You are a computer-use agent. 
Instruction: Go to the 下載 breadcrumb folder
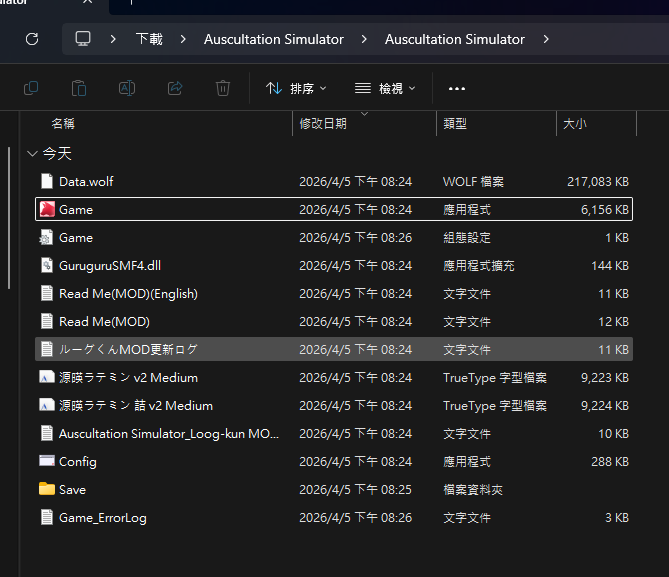149,39
